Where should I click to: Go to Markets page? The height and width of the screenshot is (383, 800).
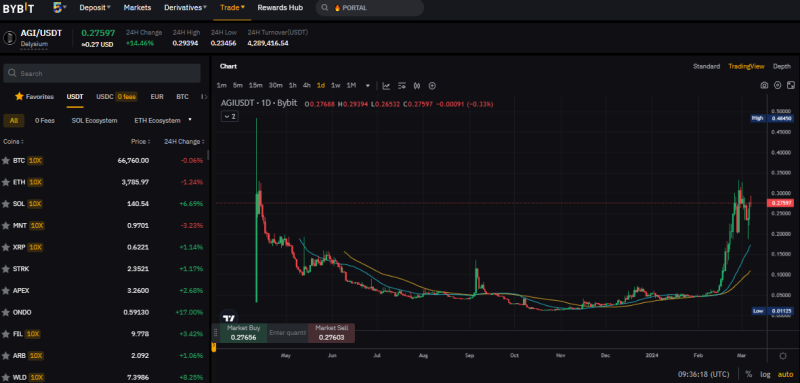pos(137,8)
